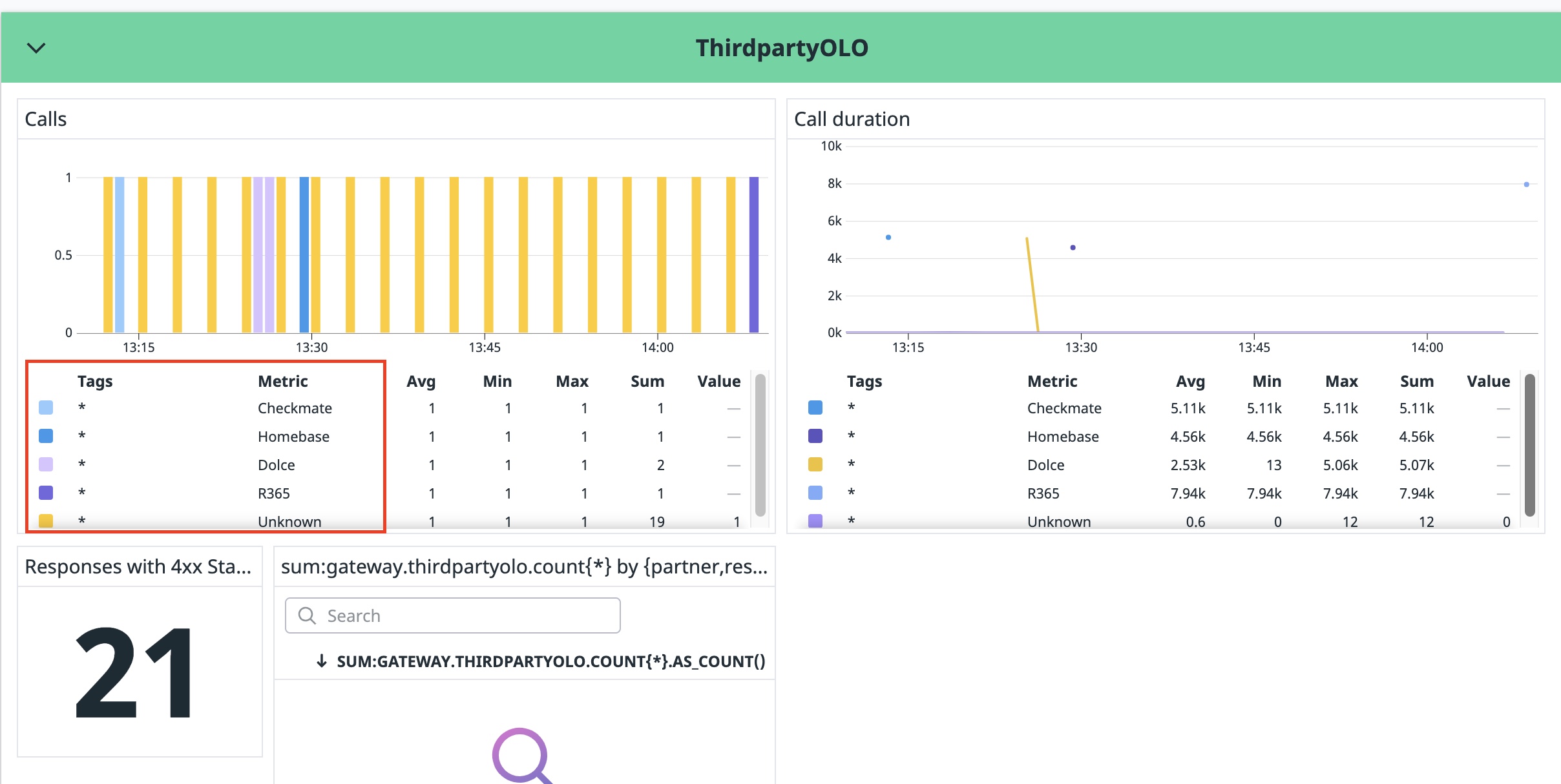Sort Call duration legend by Value header
The height and width of the screenshot is (784, 1561).
(x=1489, y=381)
